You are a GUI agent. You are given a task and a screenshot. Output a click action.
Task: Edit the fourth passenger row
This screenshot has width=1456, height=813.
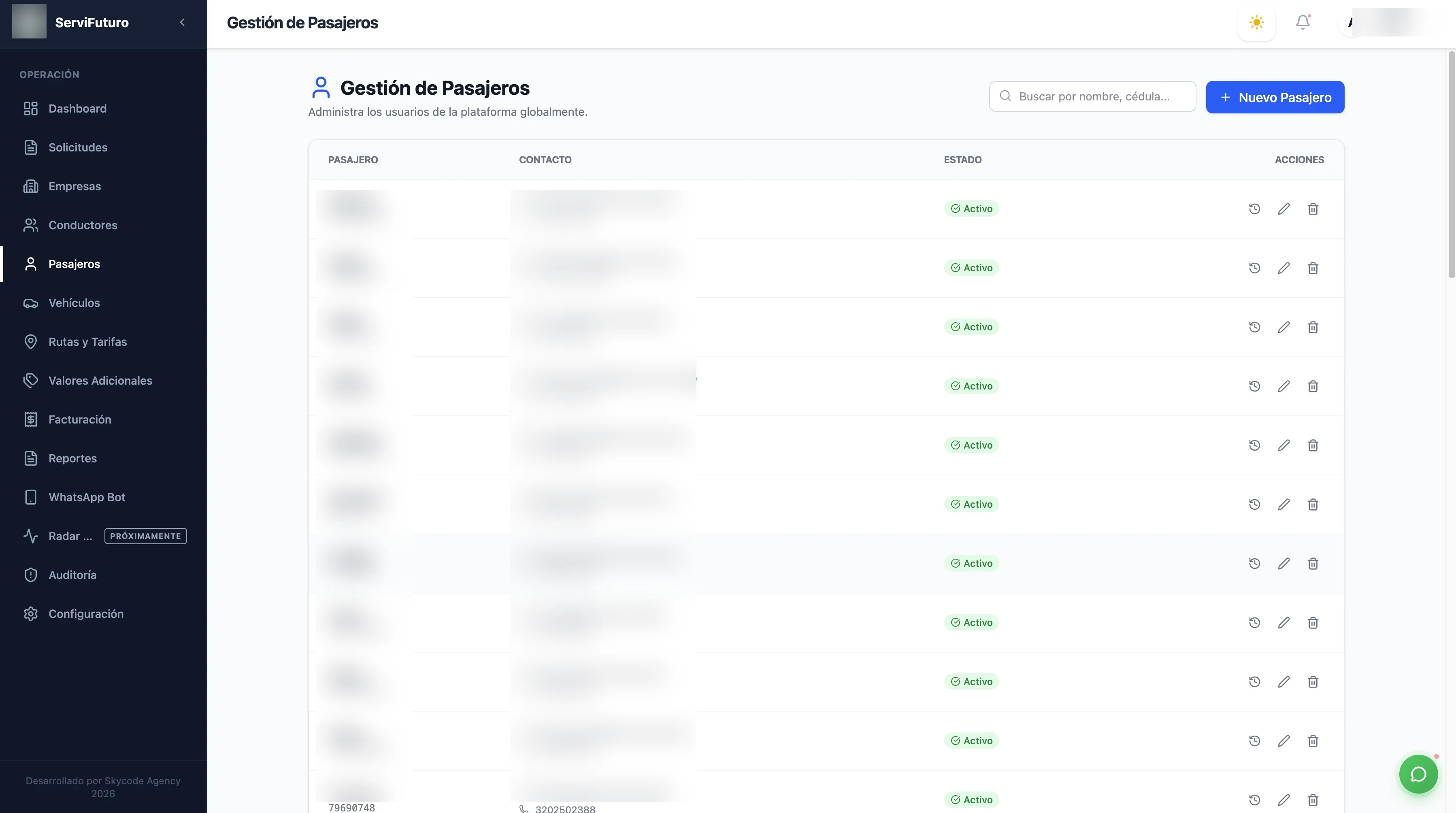click(x=1284, y=386)
